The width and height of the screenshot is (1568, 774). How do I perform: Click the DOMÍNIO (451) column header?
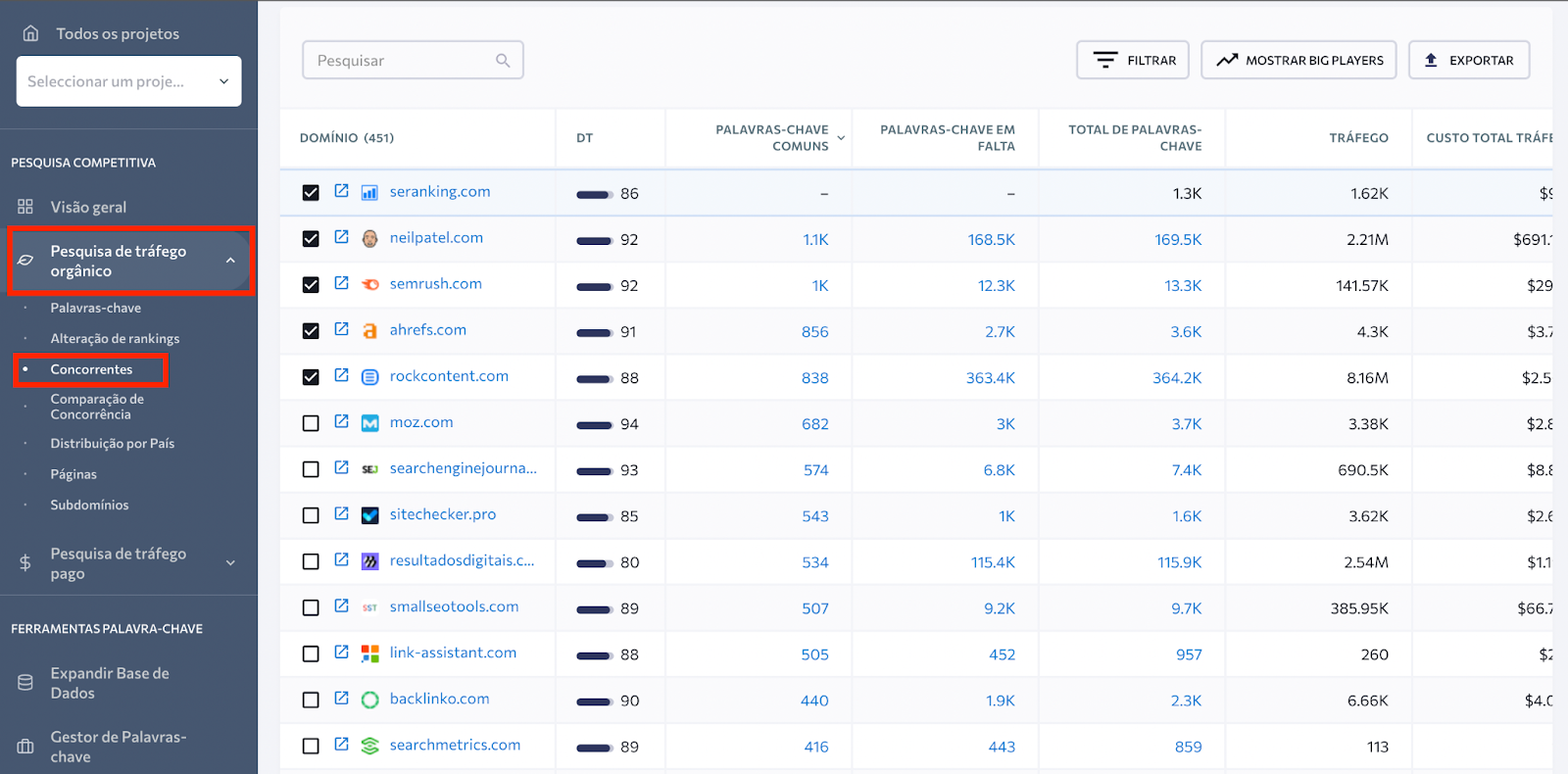347,138
